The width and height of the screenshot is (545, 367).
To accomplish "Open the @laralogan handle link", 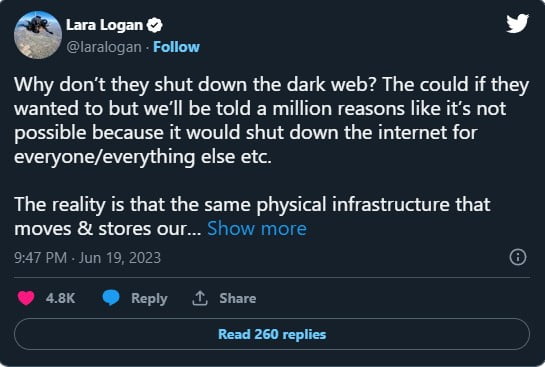I will tap(104, 47).
